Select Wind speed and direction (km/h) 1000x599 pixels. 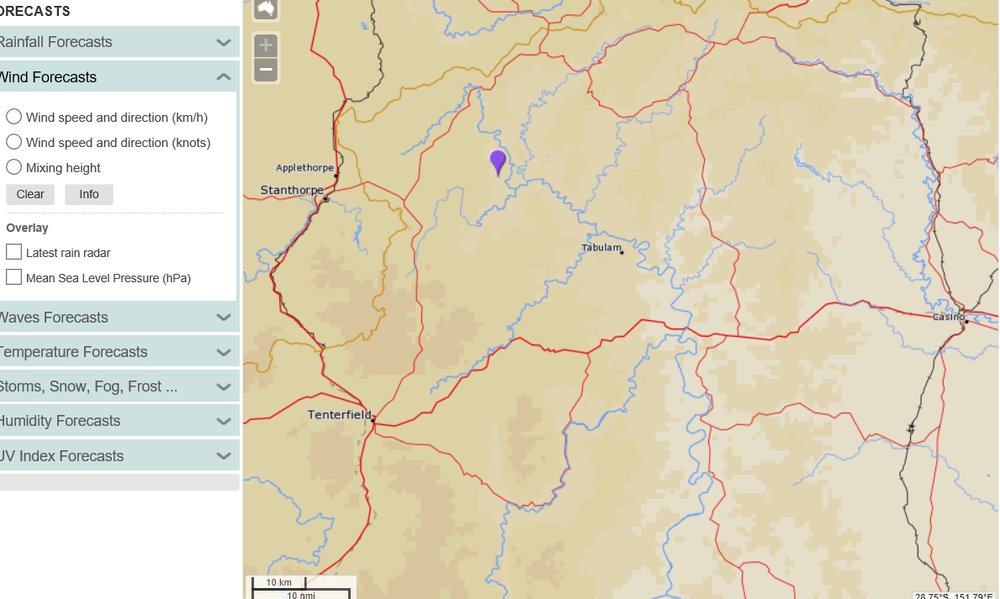click(14, 117)
